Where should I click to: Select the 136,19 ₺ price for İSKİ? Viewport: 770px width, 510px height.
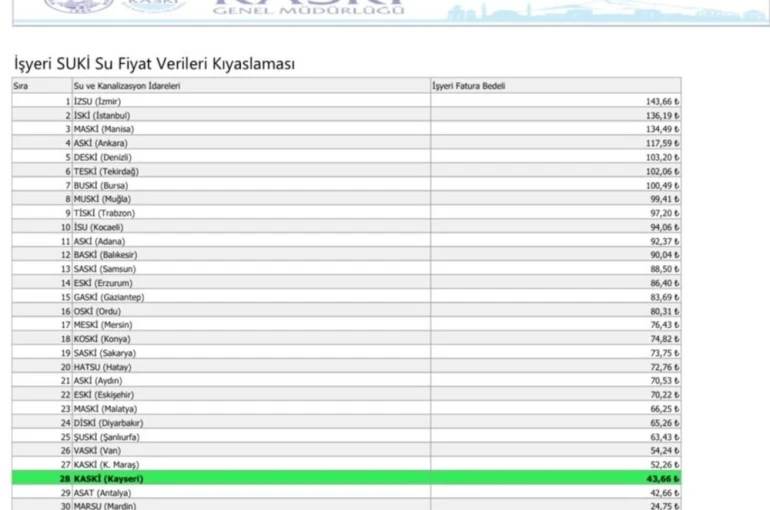click(661, 115)
